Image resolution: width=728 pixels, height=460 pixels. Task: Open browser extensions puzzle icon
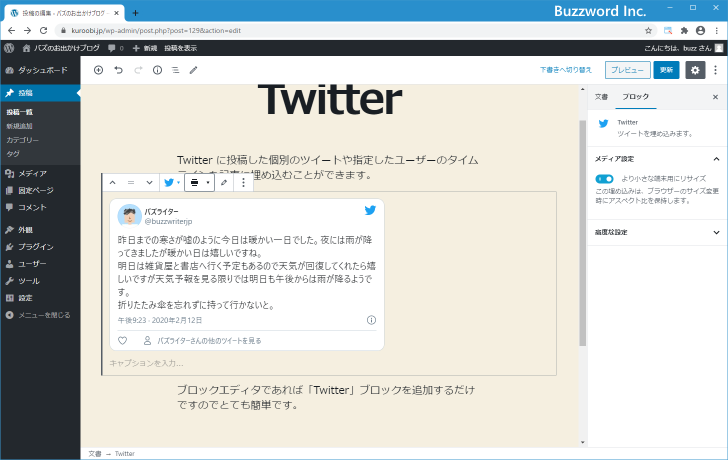click(x=684, y=31)
